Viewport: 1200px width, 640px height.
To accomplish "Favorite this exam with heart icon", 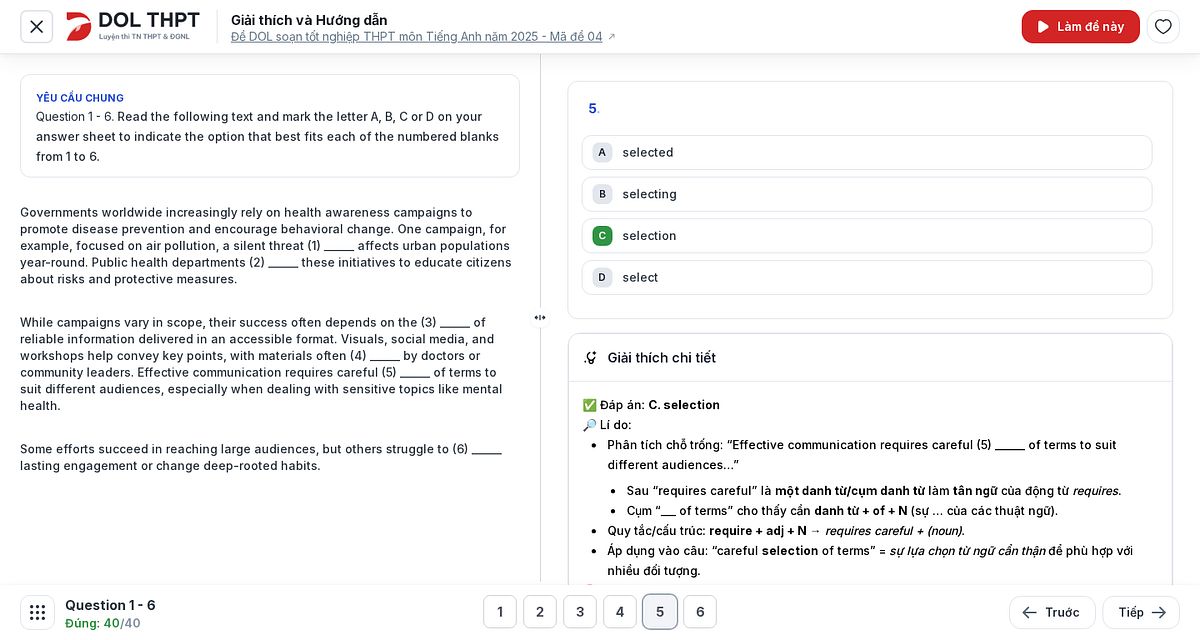I will [x=1163, y=27].
